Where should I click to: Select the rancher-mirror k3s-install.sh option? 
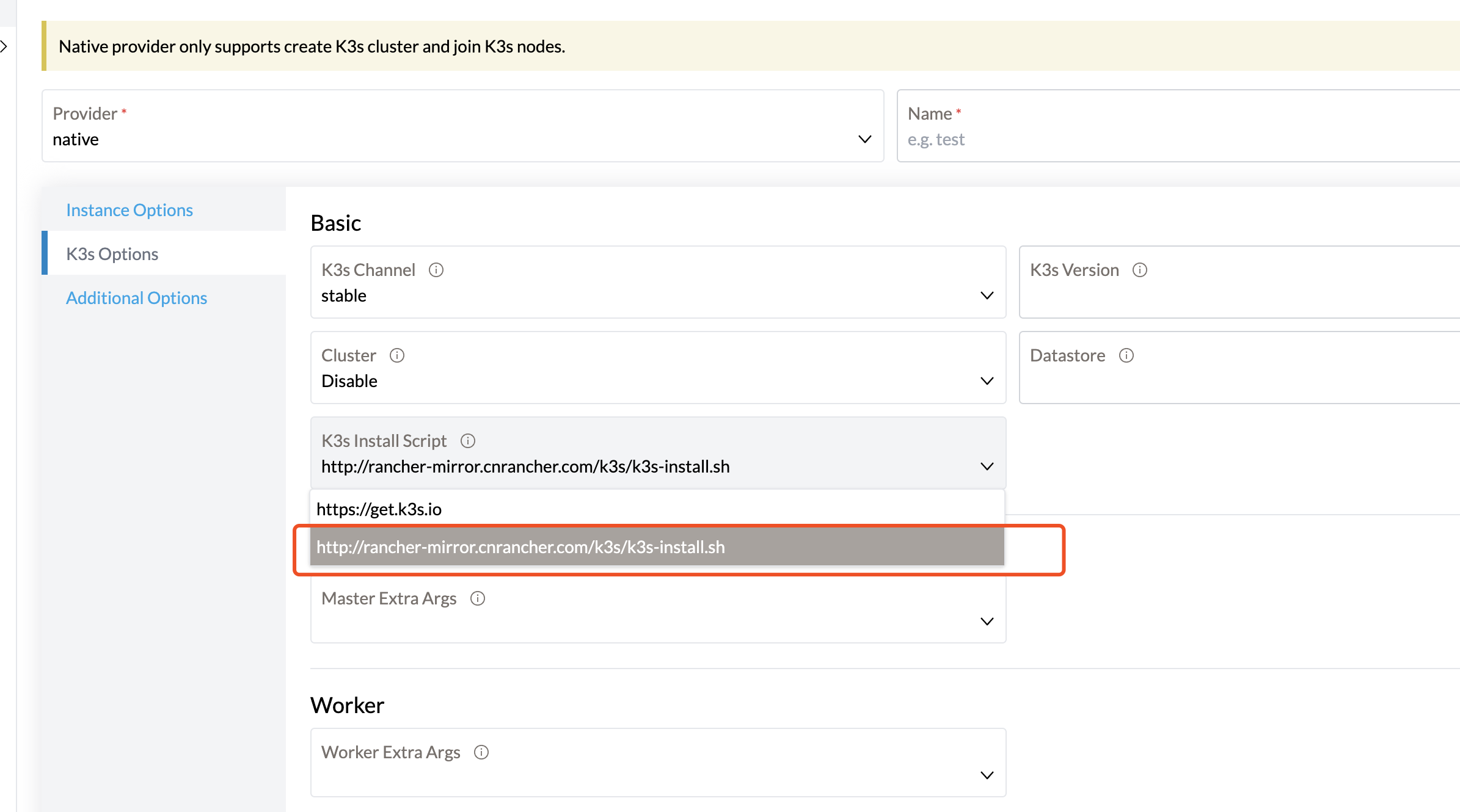pyautogui.click(x=520, y=547)
